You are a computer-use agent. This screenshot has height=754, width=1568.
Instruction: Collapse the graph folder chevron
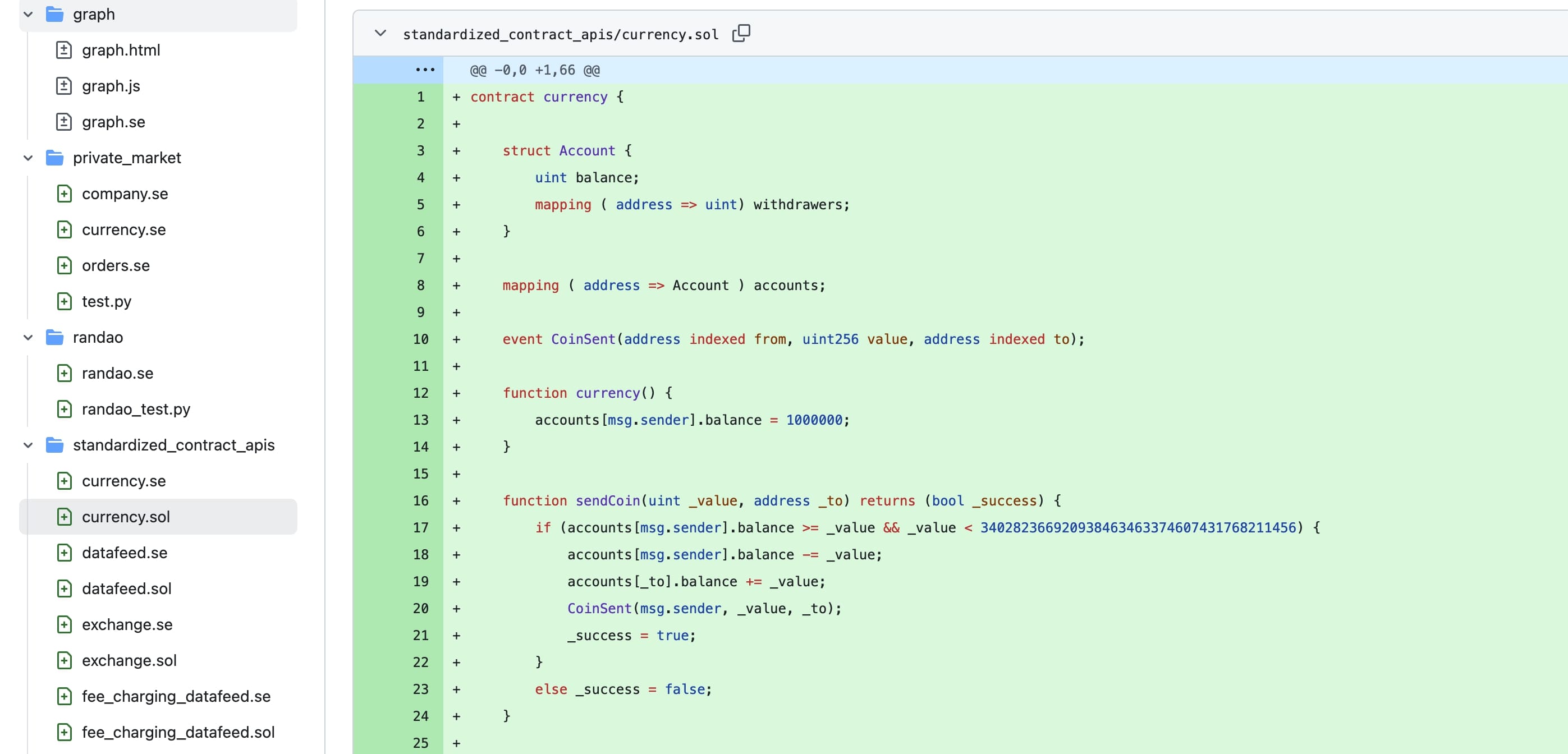28,14
